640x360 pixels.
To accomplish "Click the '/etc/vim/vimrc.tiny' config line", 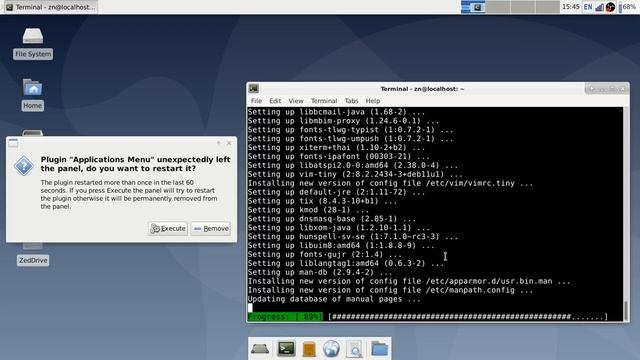I will [x=390, y=183].
